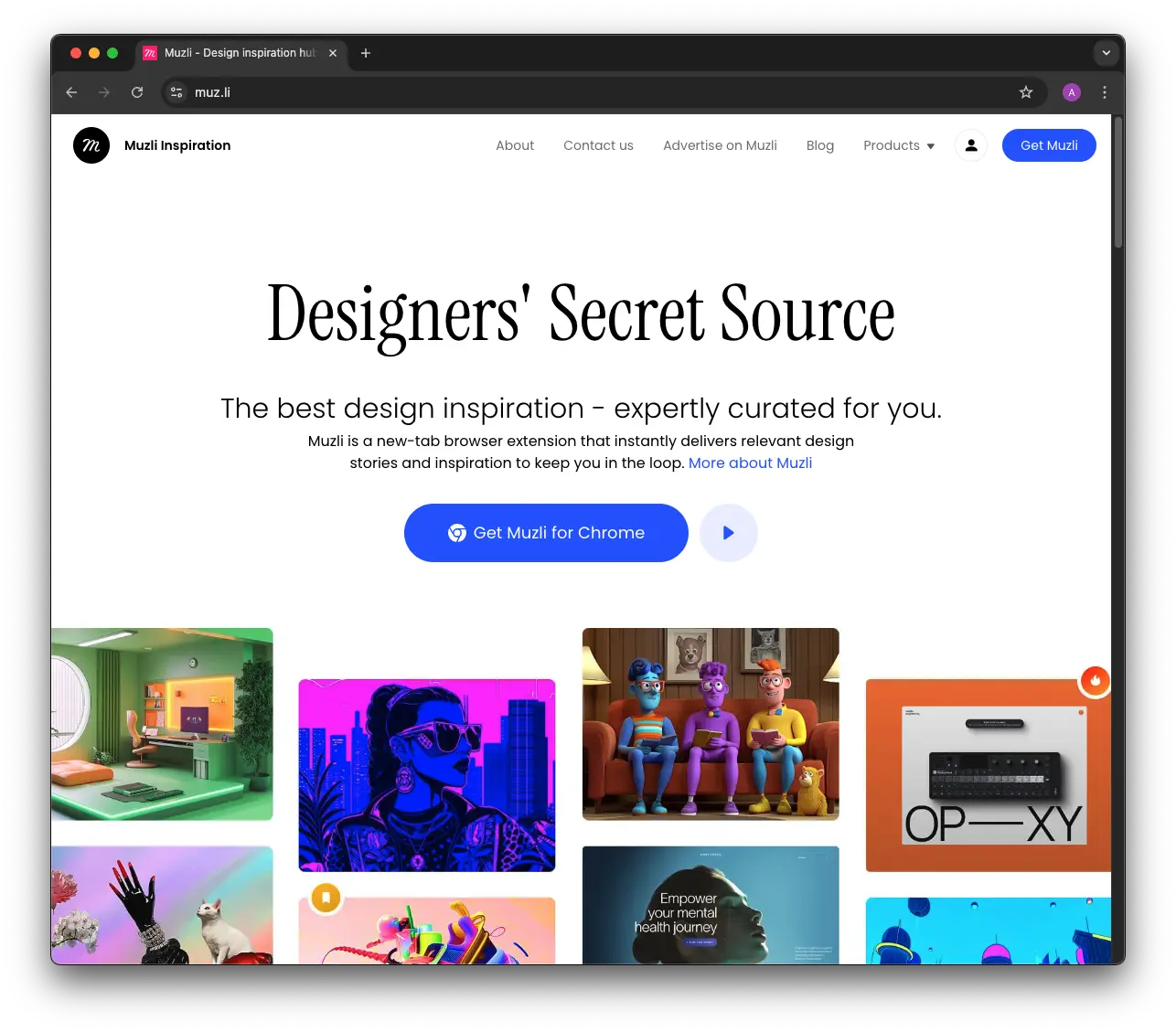Click the Get Muzli button

tap(1049, 145)
